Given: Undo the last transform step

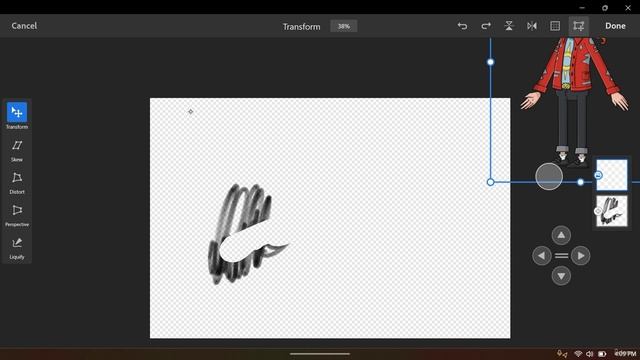Looking at the screenshot, I should tap(462, 26).
